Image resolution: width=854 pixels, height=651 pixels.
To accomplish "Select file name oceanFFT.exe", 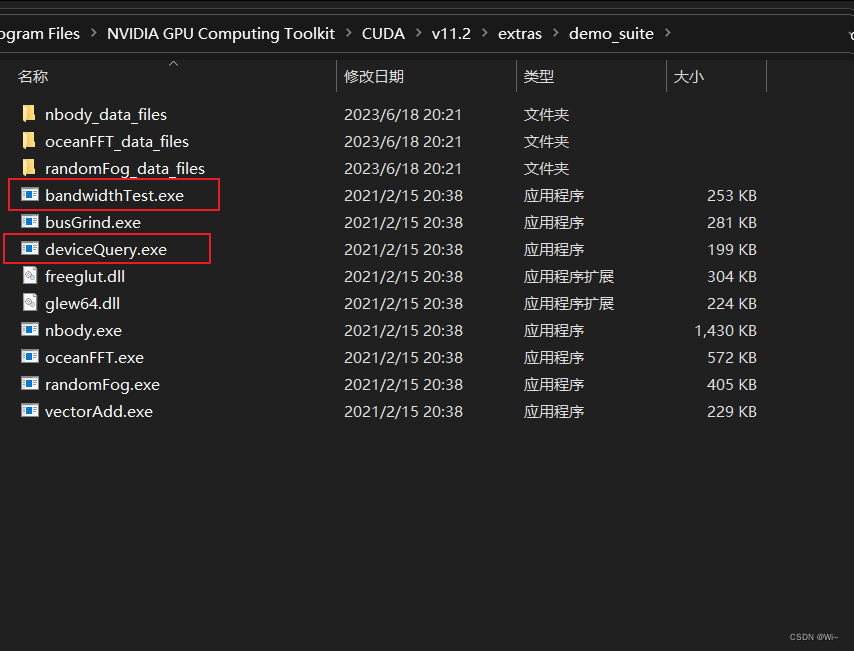I will point(94,357).
